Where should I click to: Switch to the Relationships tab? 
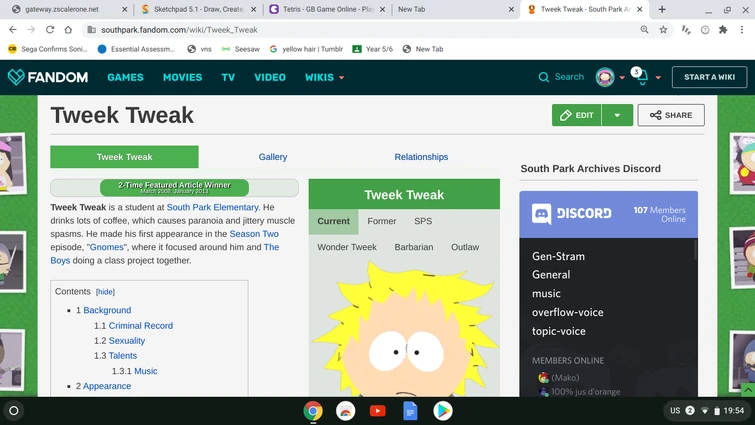pyautogui.click(x=421, y=157)
